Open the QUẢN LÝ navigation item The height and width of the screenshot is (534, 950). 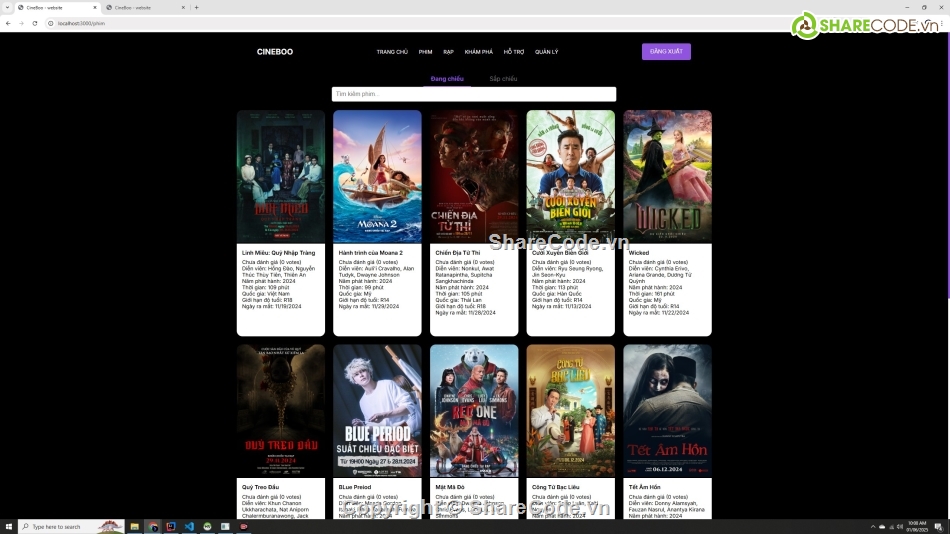(x=546, y=52)
